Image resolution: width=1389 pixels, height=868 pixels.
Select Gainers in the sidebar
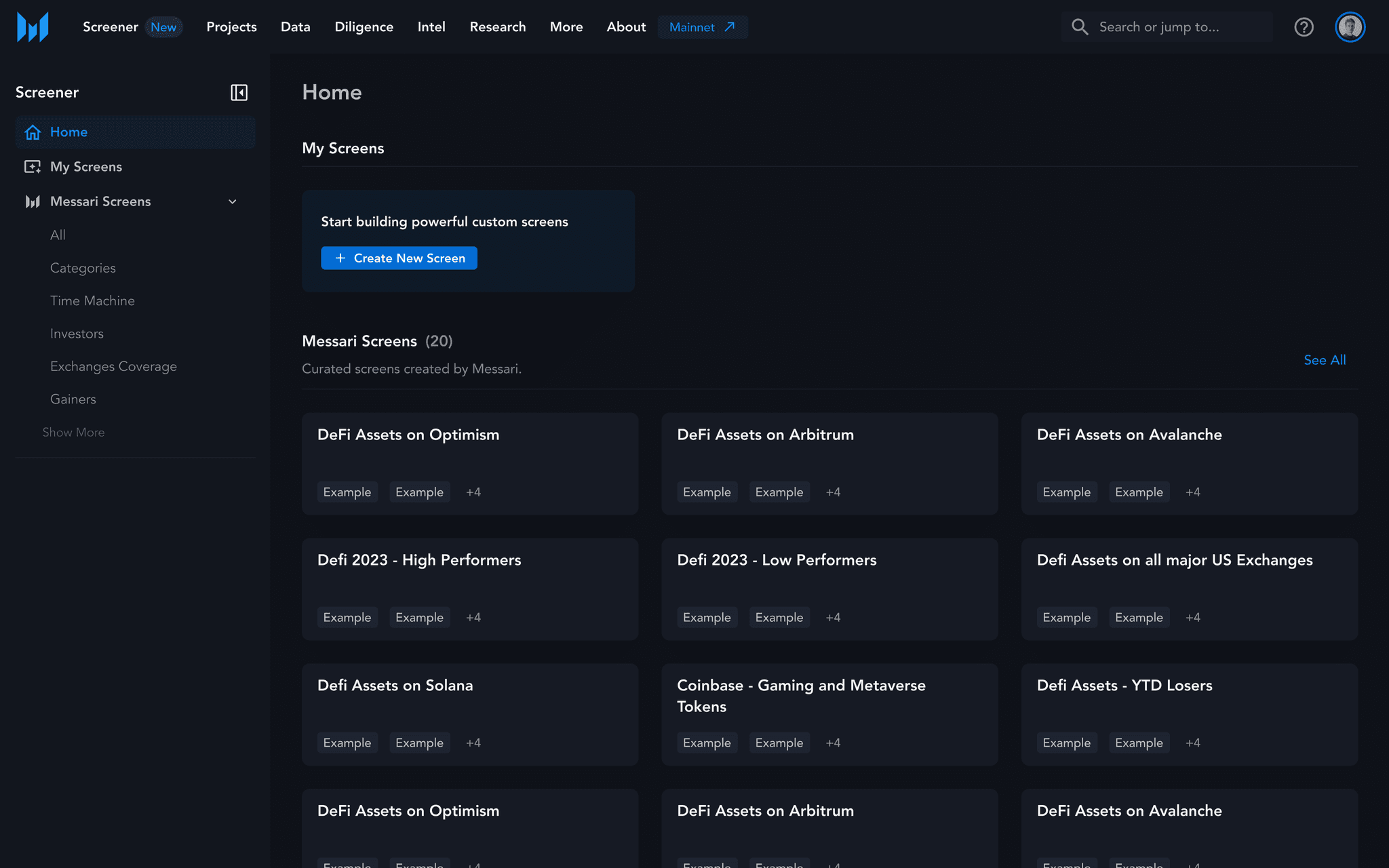[73, 399]
